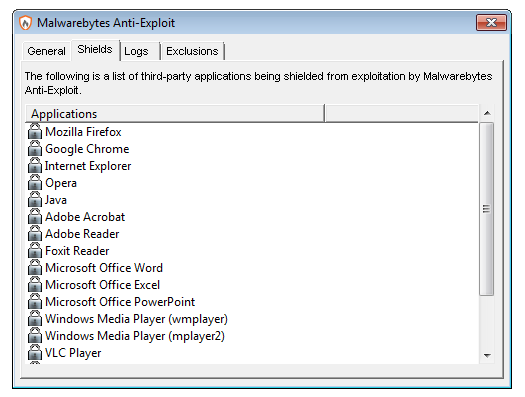This screenshot has width=525, height=397.
Task: Click the lock icon beside VLC Player
Action: tap(35, 353)
